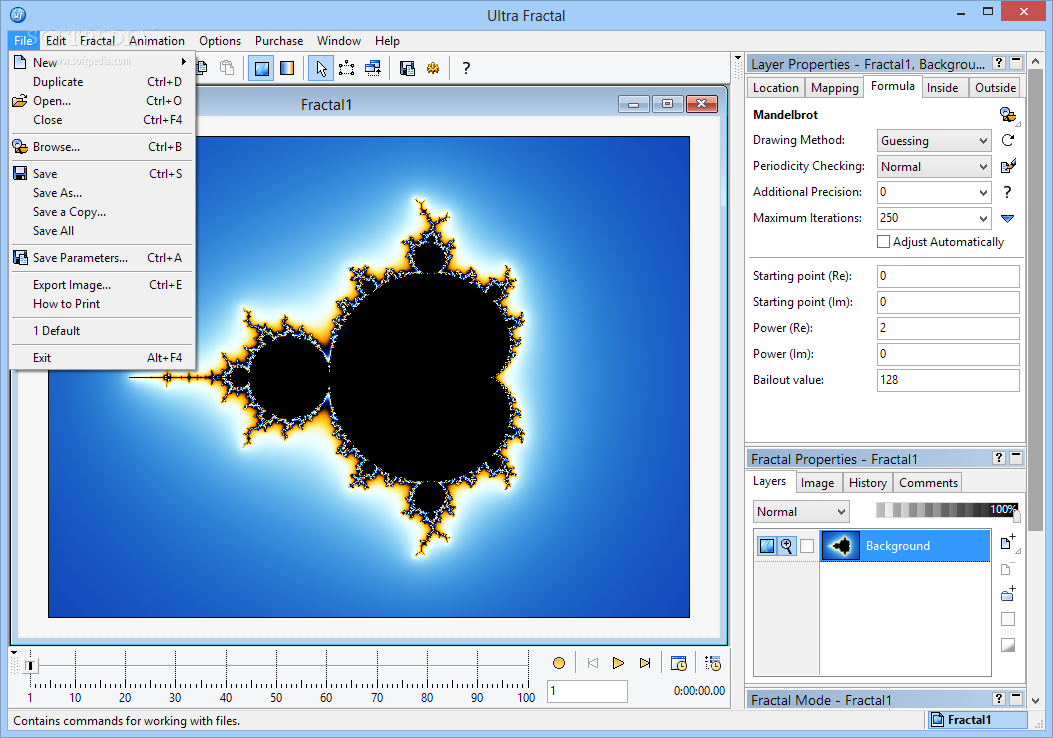Click the Copy icon in the toolbar
The image size is (1053, 738).
point(201,68)
